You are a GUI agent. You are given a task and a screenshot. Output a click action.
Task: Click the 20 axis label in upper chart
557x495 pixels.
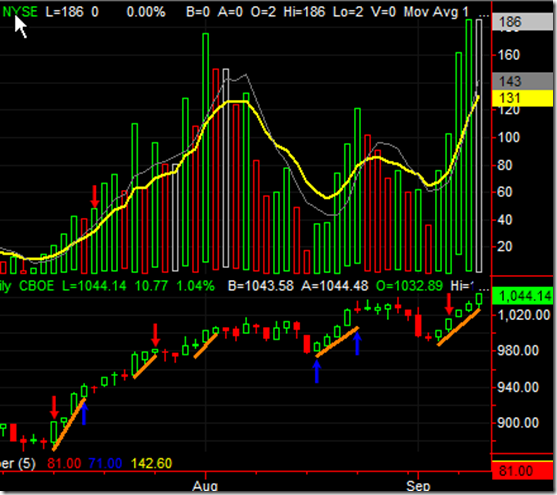click(505, 246)
